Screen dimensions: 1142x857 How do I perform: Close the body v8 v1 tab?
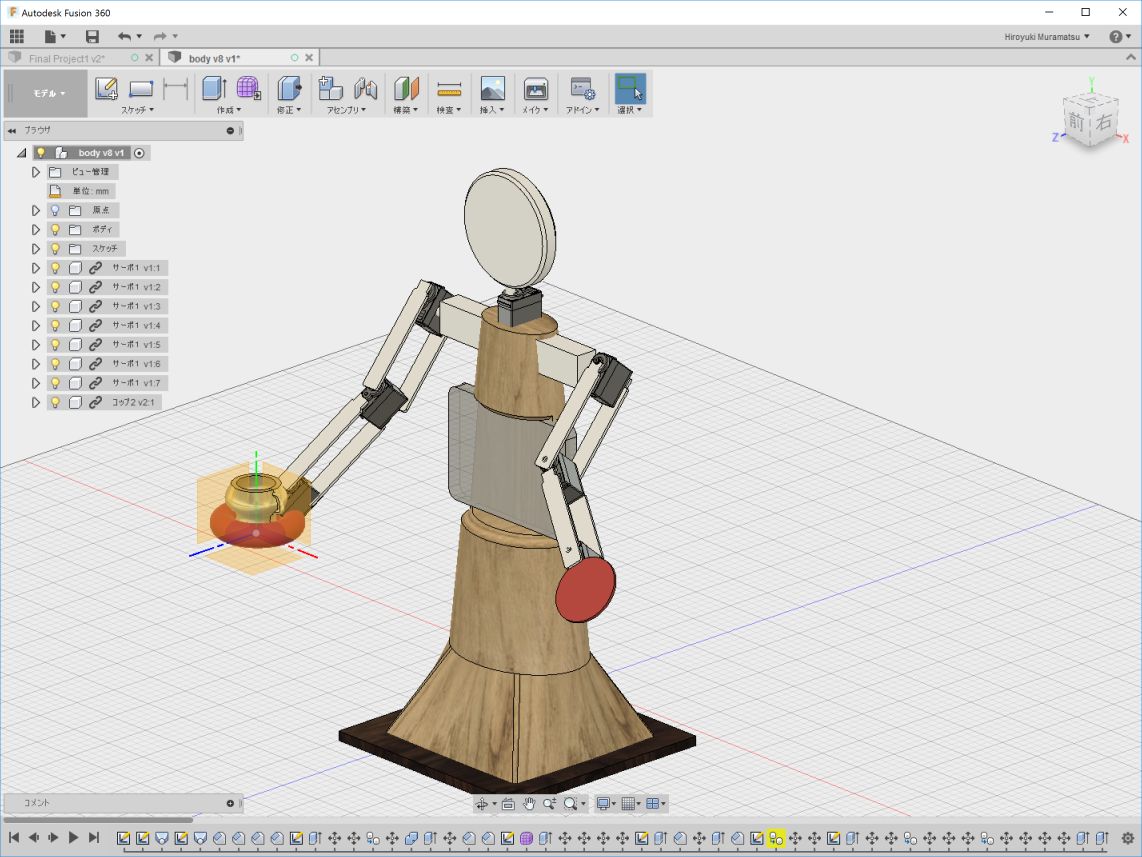tap(309, 58)
